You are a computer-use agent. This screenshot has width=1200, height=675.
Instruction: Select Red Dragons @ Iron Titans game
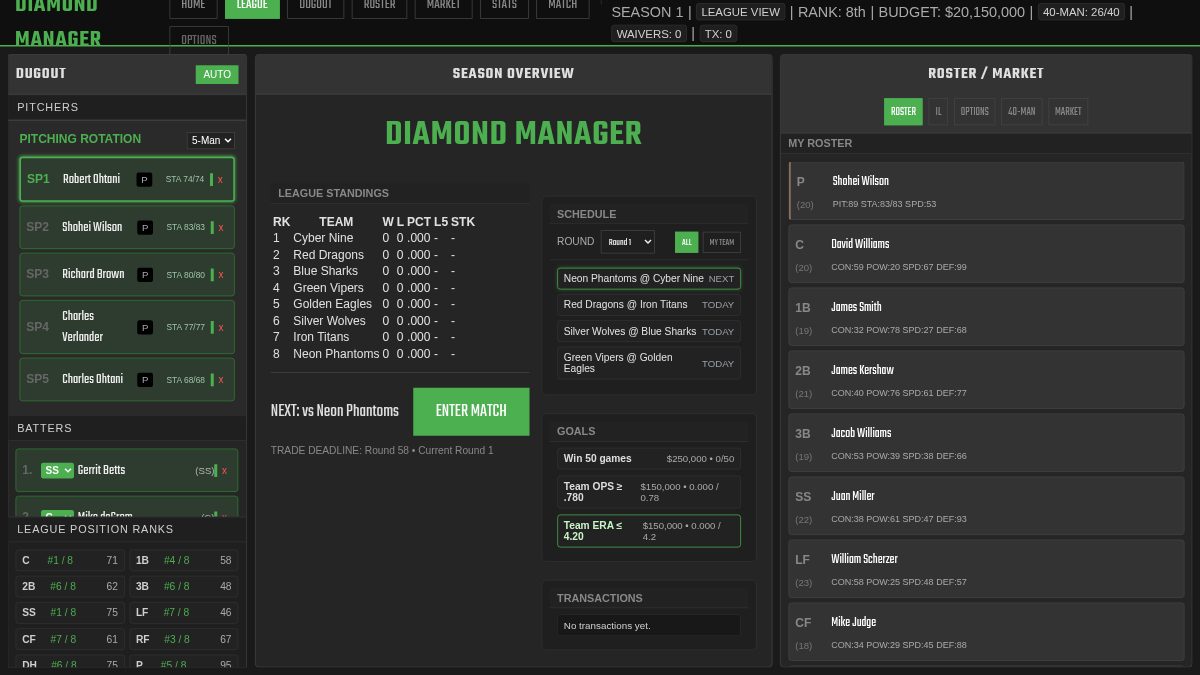click(649, 305)
